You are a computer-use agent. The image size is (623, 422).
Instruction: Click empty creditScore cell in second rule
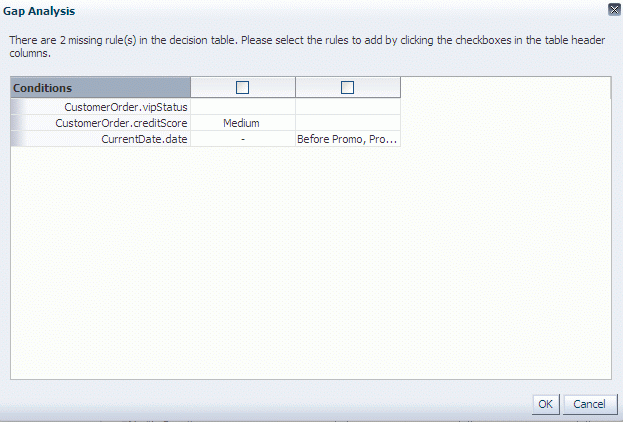tap(348, 123)
